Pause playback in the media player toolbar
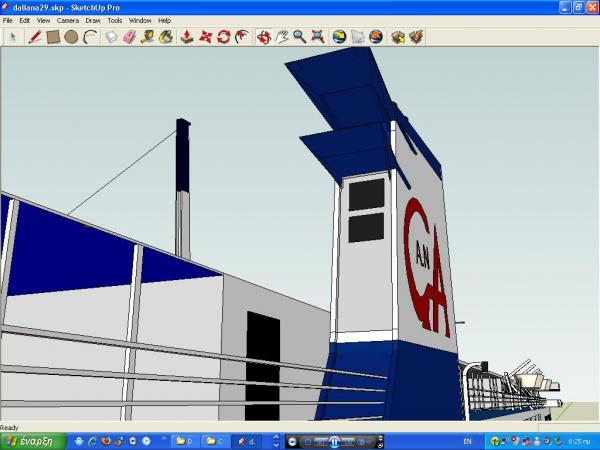 coord(334,442)
